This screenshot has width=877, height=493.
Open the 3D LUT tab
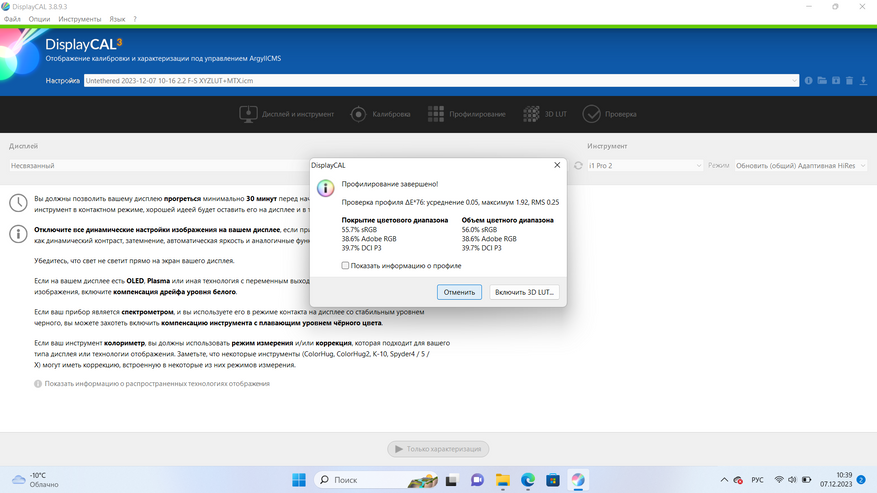tap(545, 114)
